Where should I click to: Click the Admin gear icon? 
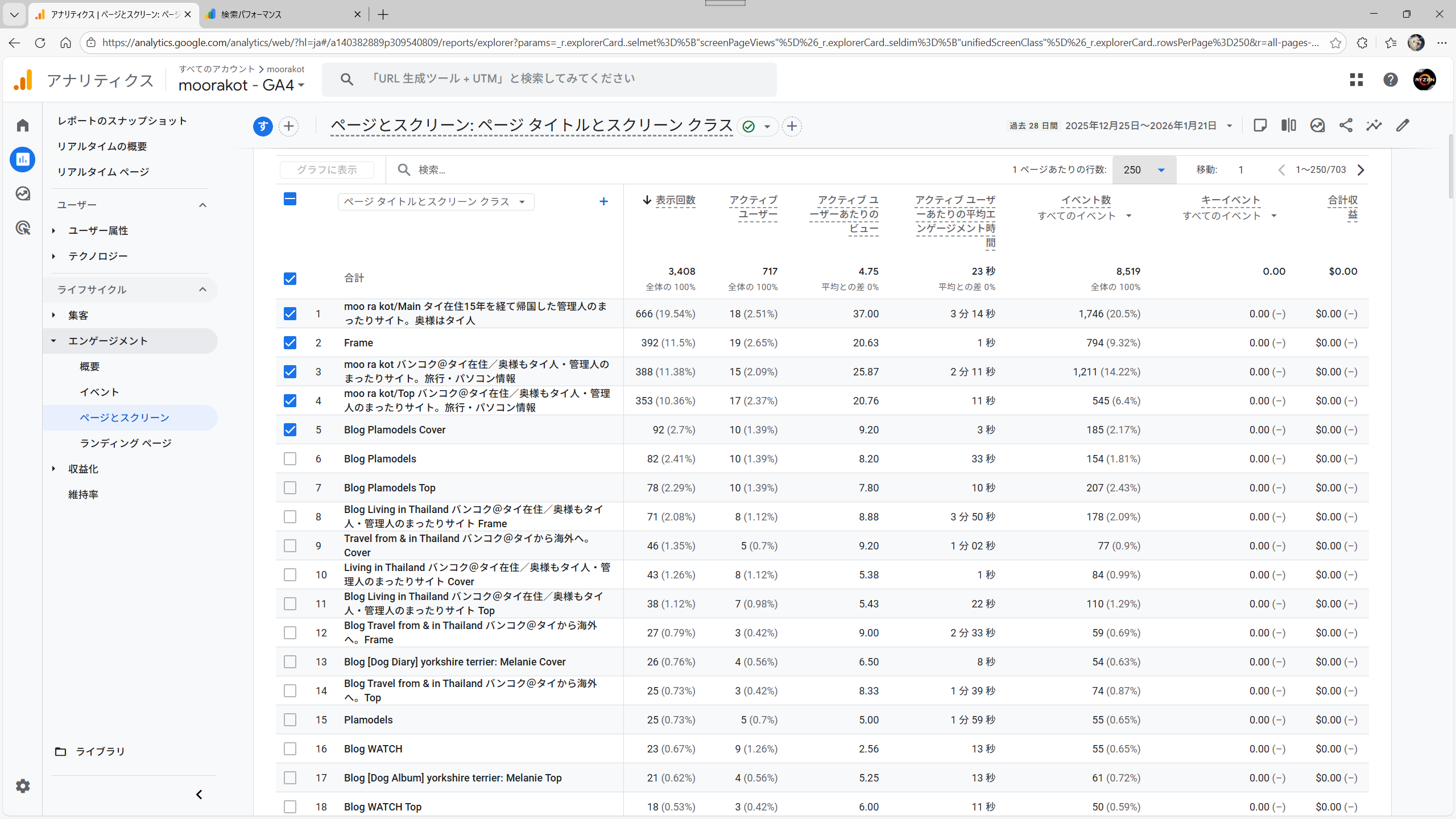click(23, 786)
